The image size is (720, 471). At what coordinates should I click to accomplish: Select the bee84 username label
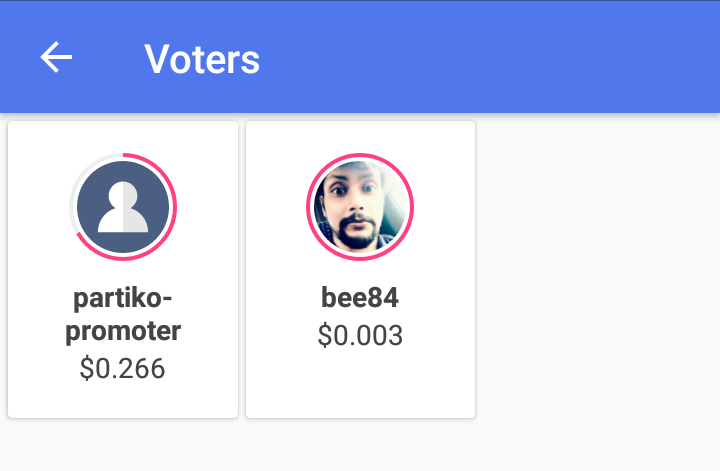(360, 298)
